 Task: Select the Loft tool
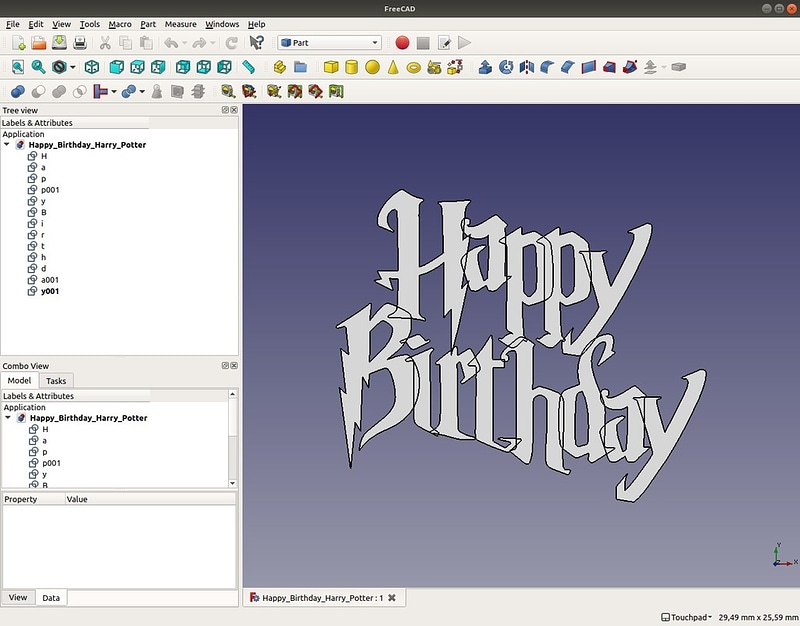pos(609,67)
